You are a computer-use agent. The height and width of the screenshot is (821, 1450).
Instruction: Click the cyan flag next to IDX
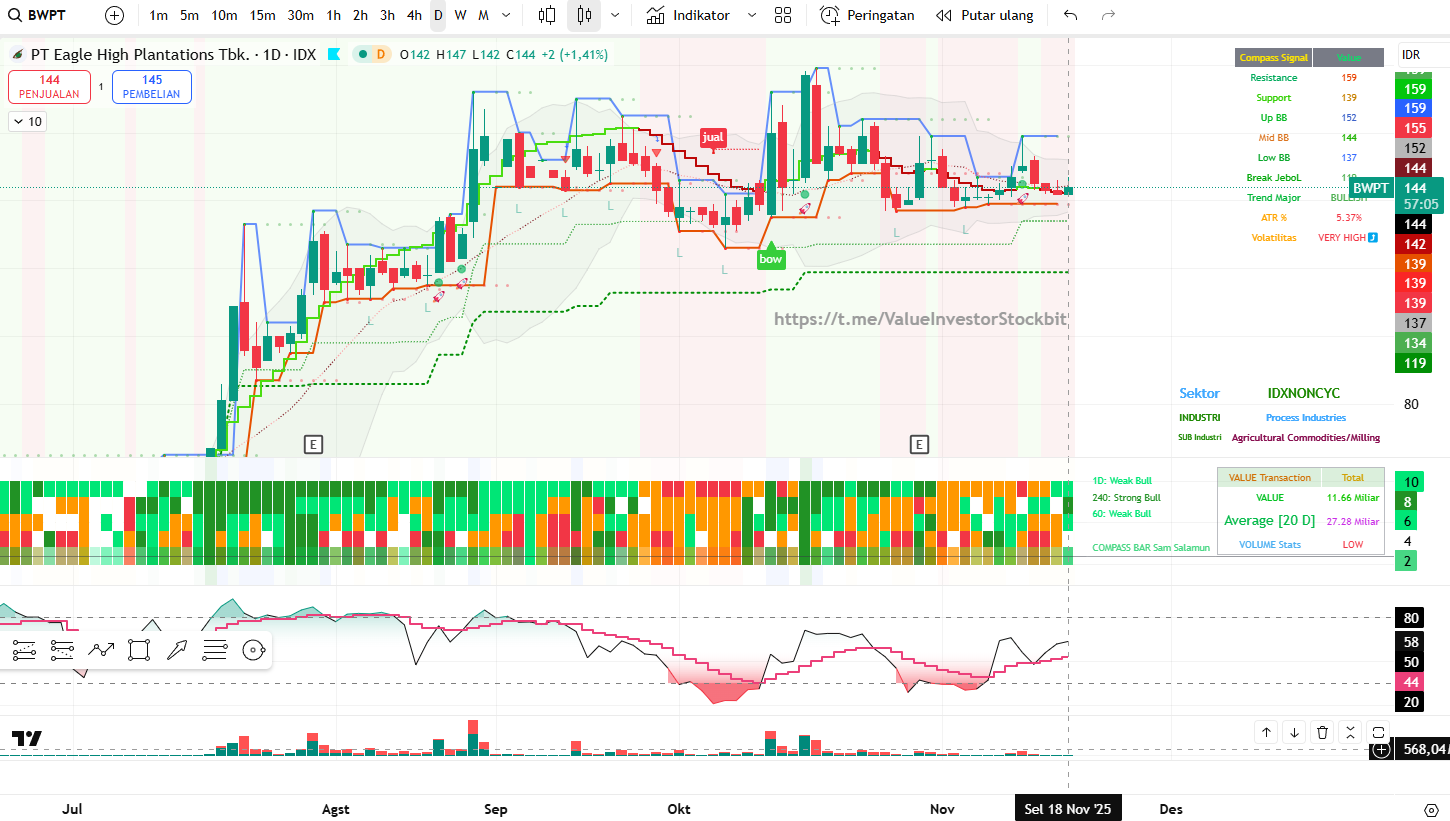[x=333, y=55]
